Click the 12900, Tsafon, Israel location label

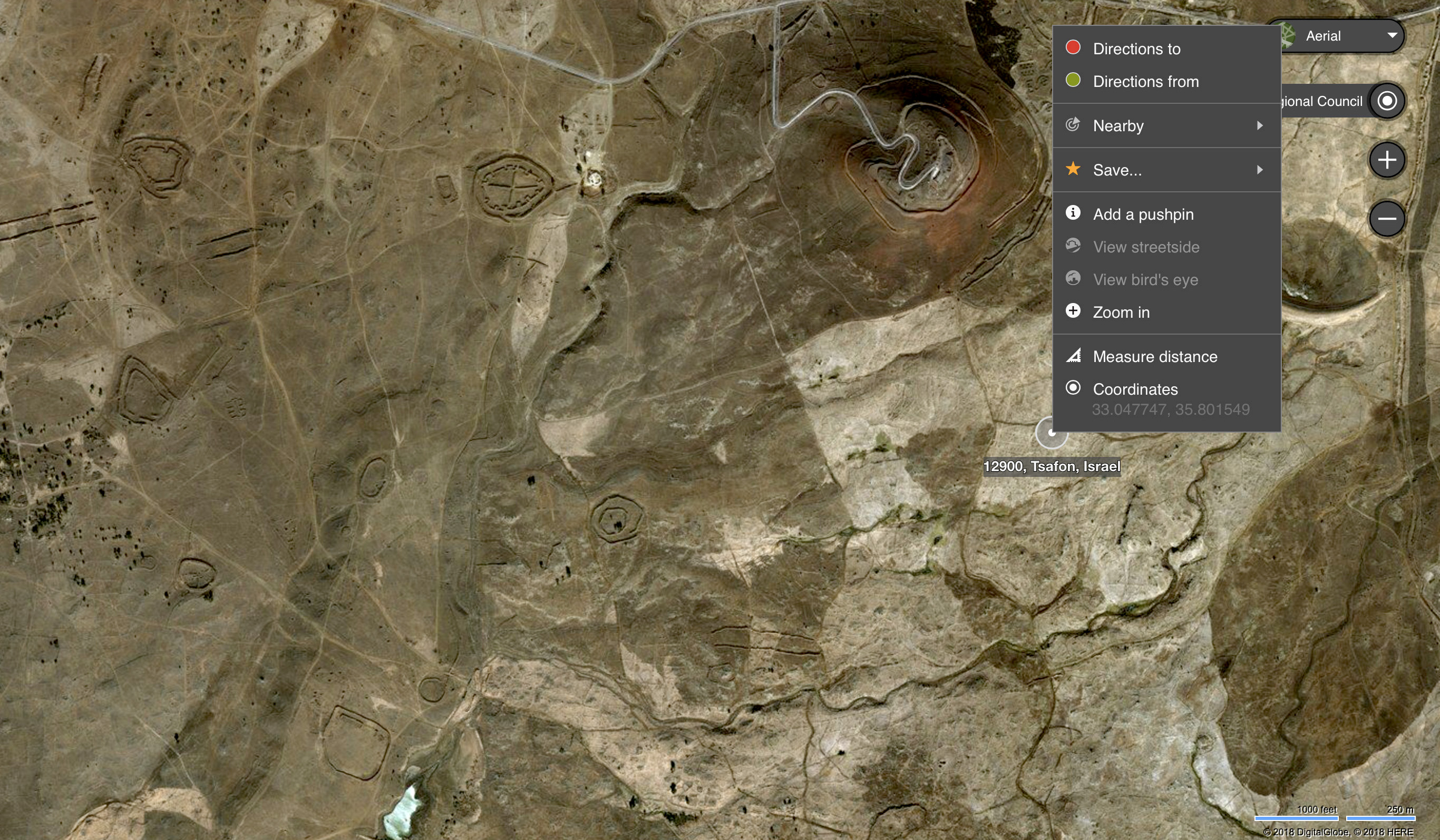point(1051,466)
